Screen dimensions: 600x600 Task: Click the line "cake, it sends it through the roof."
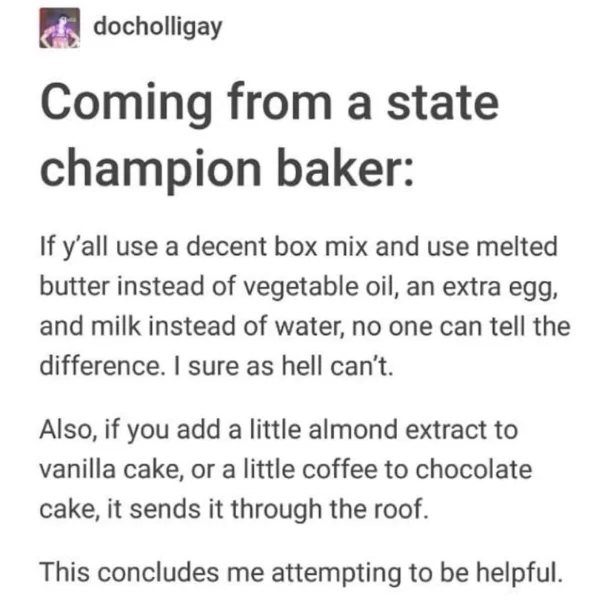(x=234, y=510)
